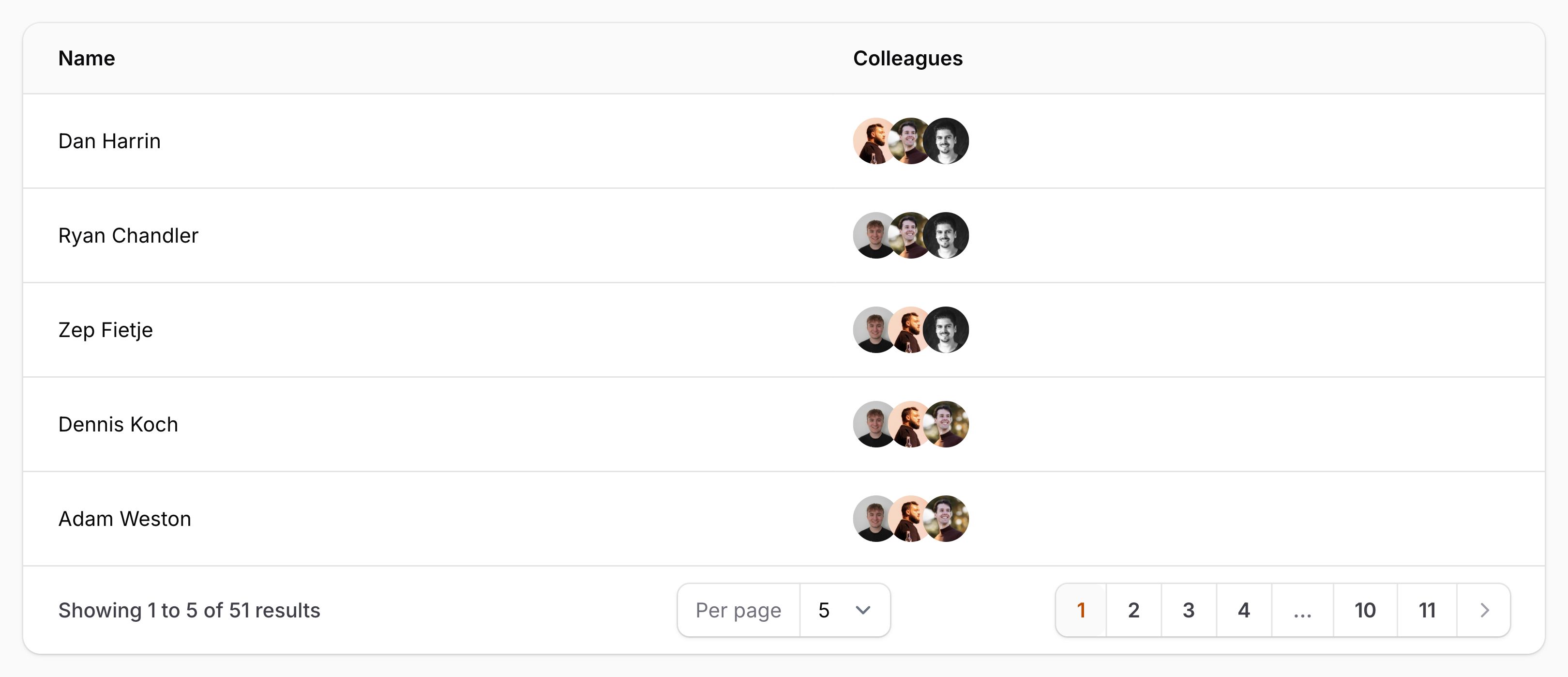This screenshot has width=1568, height=677.
Task: Go to next page with arrow
Action: (1484, 610)
